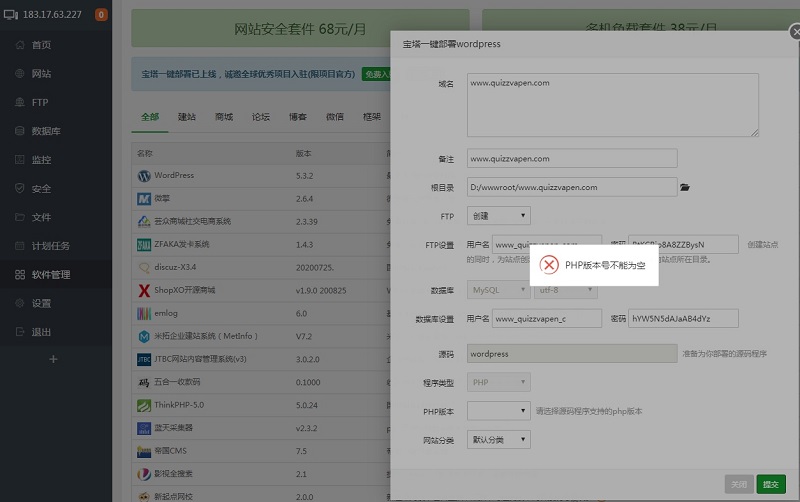Click the MetInfo app icon
Viewport: 800px width, 502px height.
[144, 336]
